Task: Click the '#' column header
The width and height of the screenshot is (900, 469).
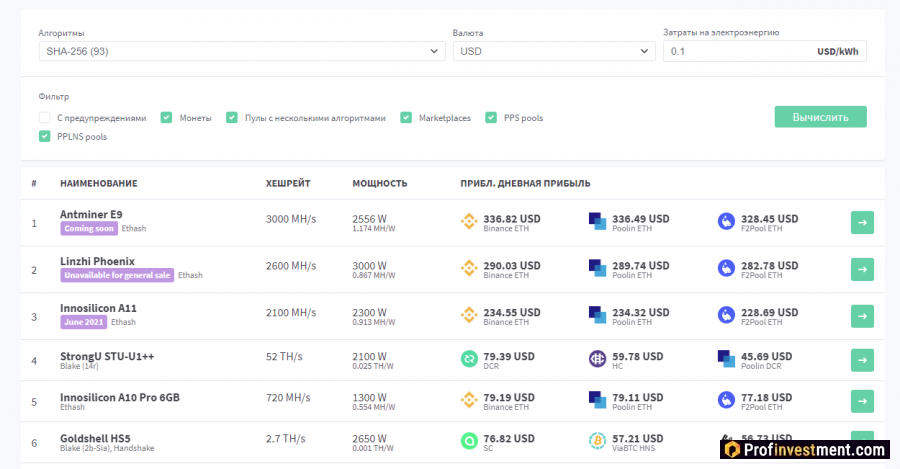Action: click(x=34, y=184)
